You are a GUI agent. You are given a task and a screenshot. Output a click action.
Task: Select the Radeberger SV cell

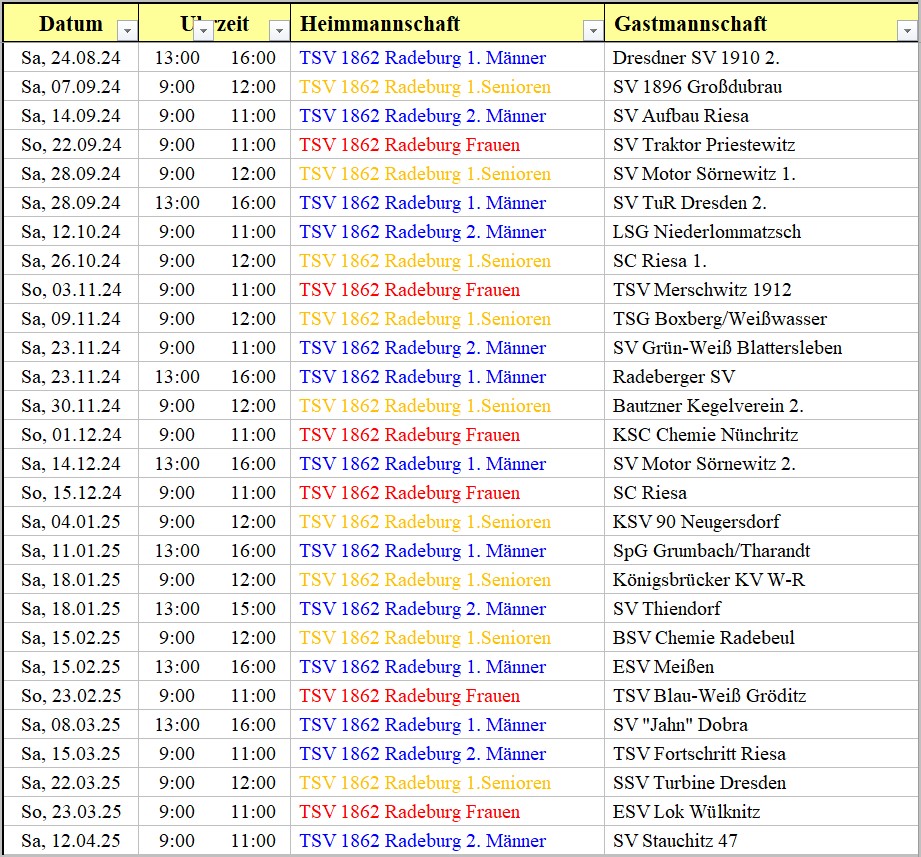click(762, 377)
